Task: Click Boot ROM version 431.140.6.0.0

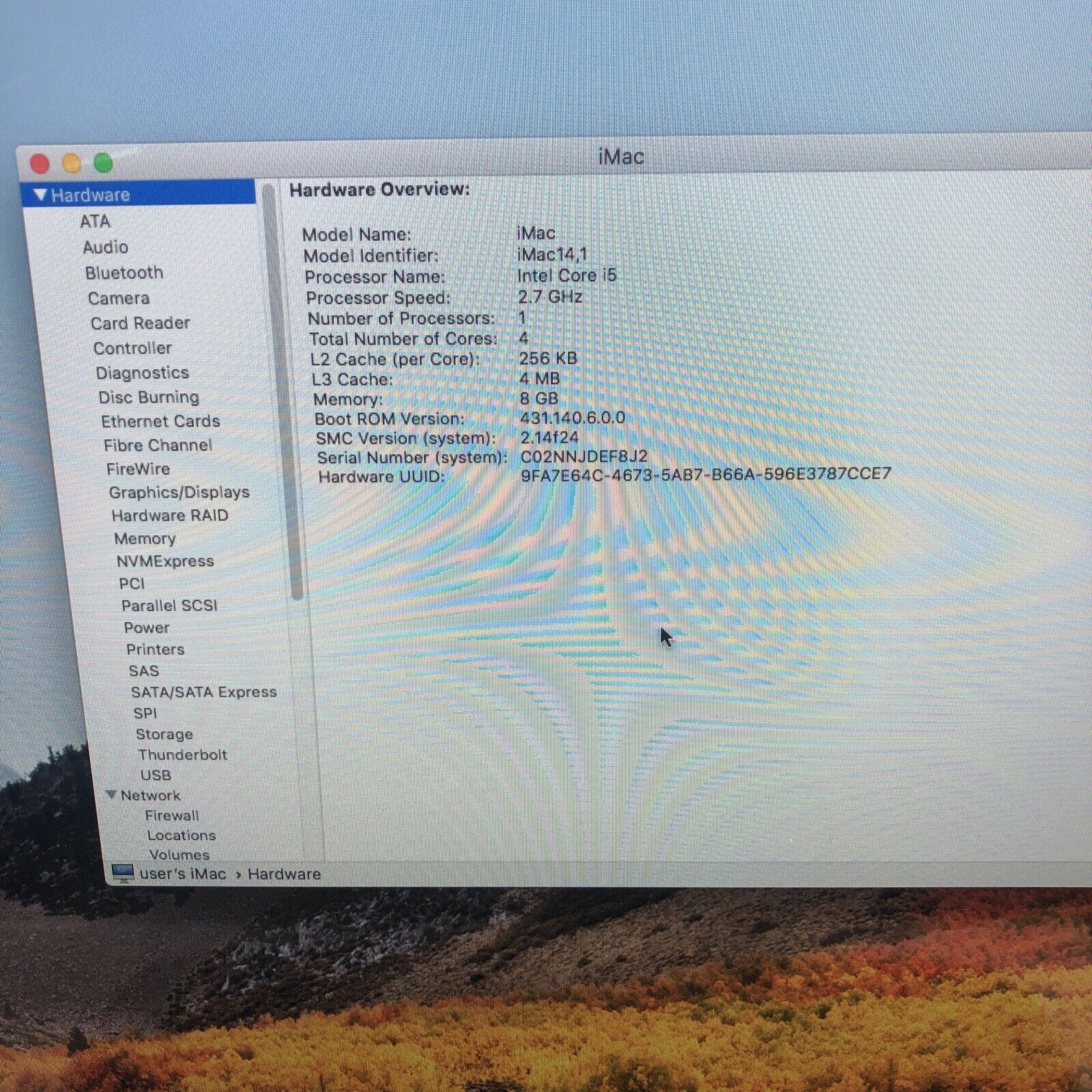Action: [573, 417]
